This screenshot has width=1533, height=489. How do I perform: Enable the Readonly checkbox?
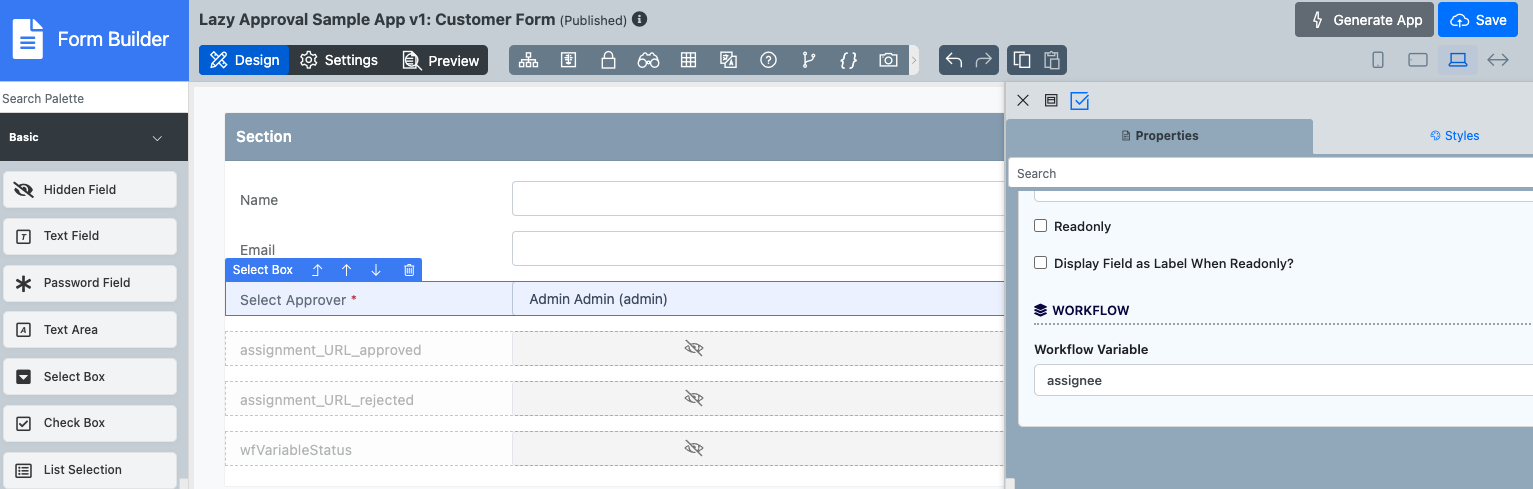point(1041,226)
